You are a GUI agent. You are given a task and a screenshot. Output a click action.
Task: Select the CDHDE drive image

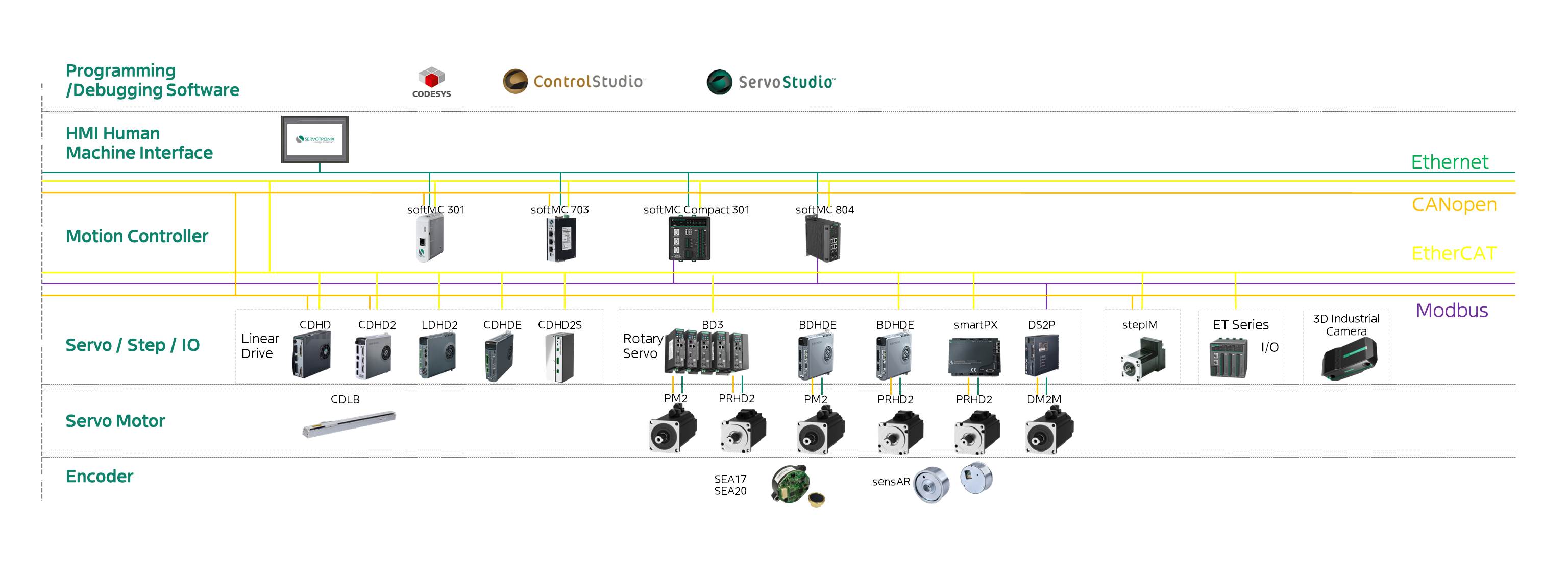coord(500,358)
